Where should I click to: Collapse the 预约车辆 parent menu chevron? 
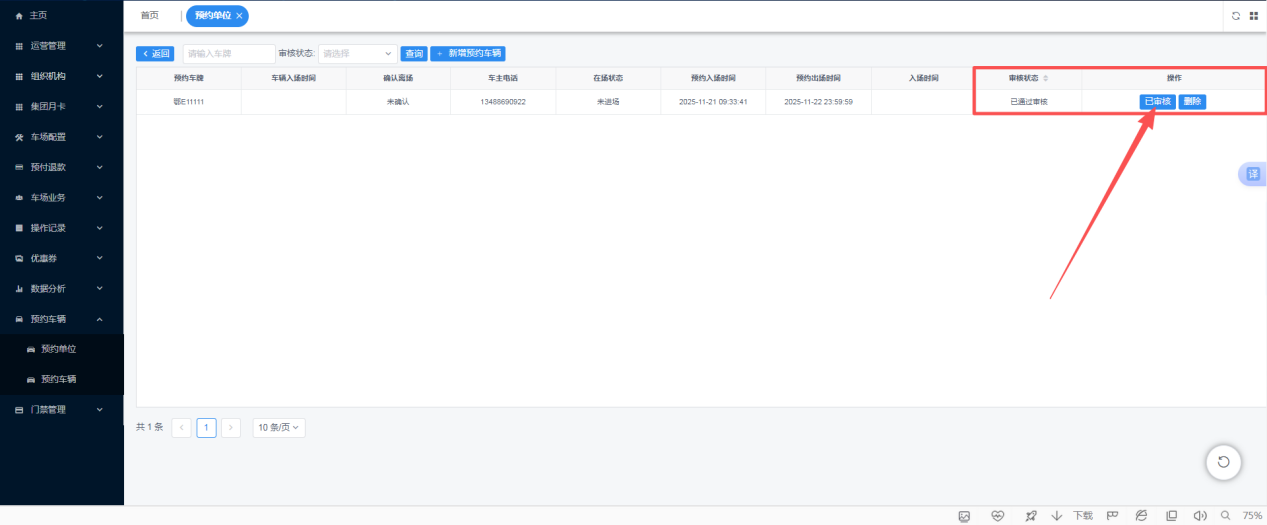click(x=99, y=319)
